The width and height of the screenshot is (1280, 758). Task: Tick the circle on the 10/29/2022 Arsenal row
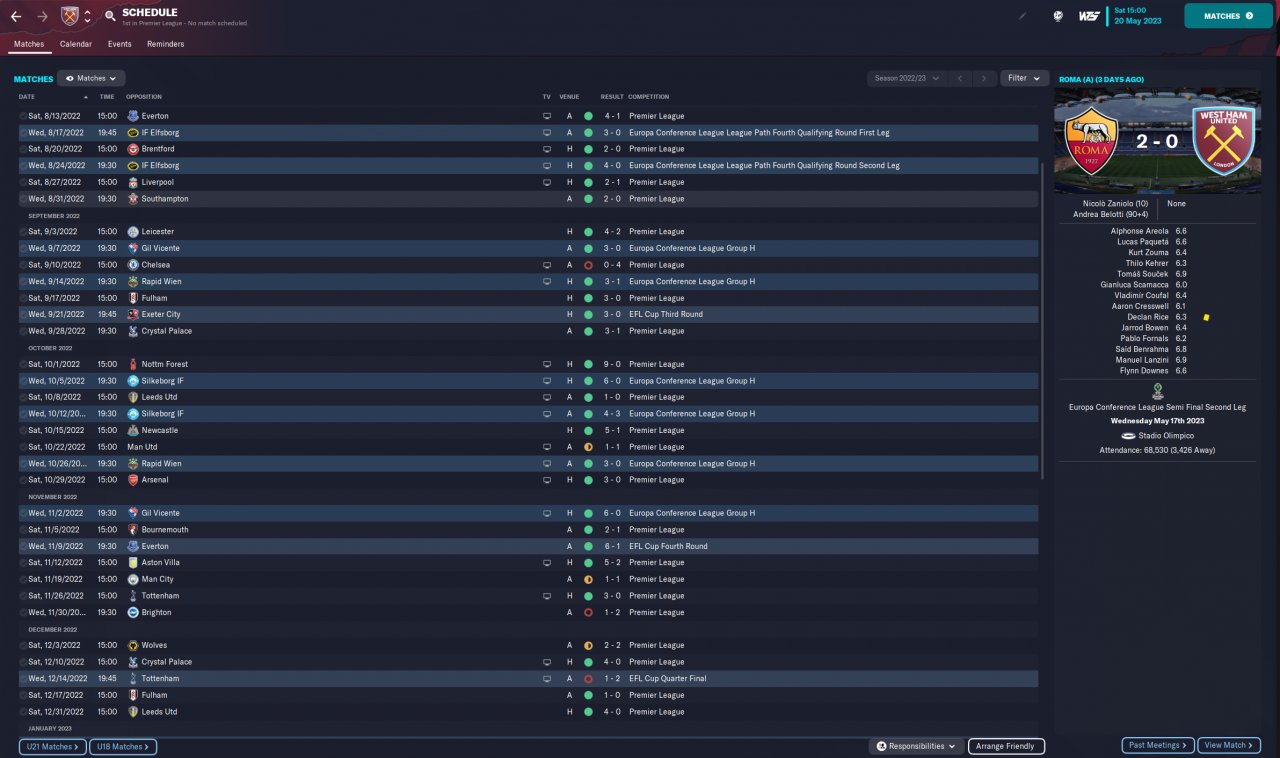point(23,480)
